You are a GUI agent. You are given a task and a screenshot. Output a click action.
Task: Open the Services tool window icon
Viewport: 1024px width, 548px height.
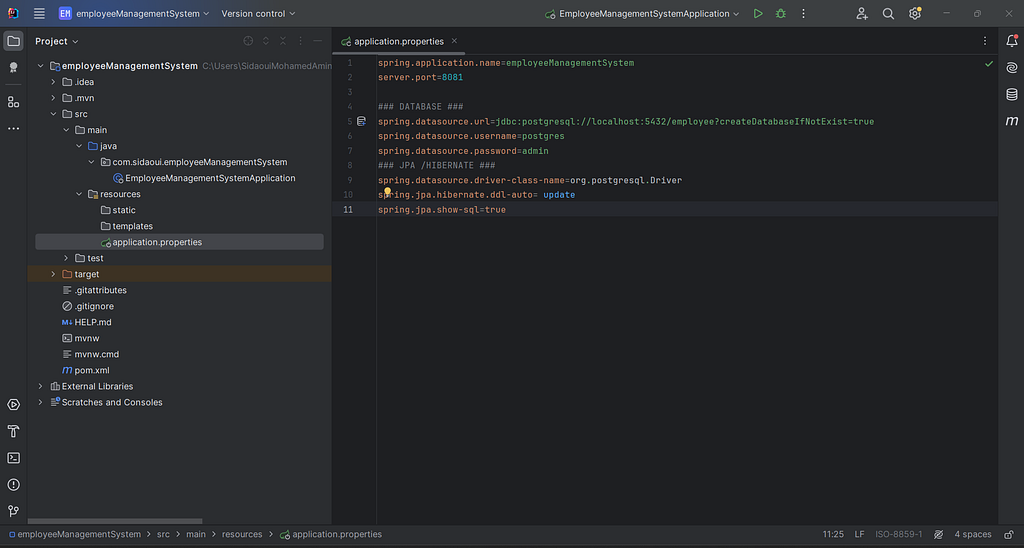13,405
